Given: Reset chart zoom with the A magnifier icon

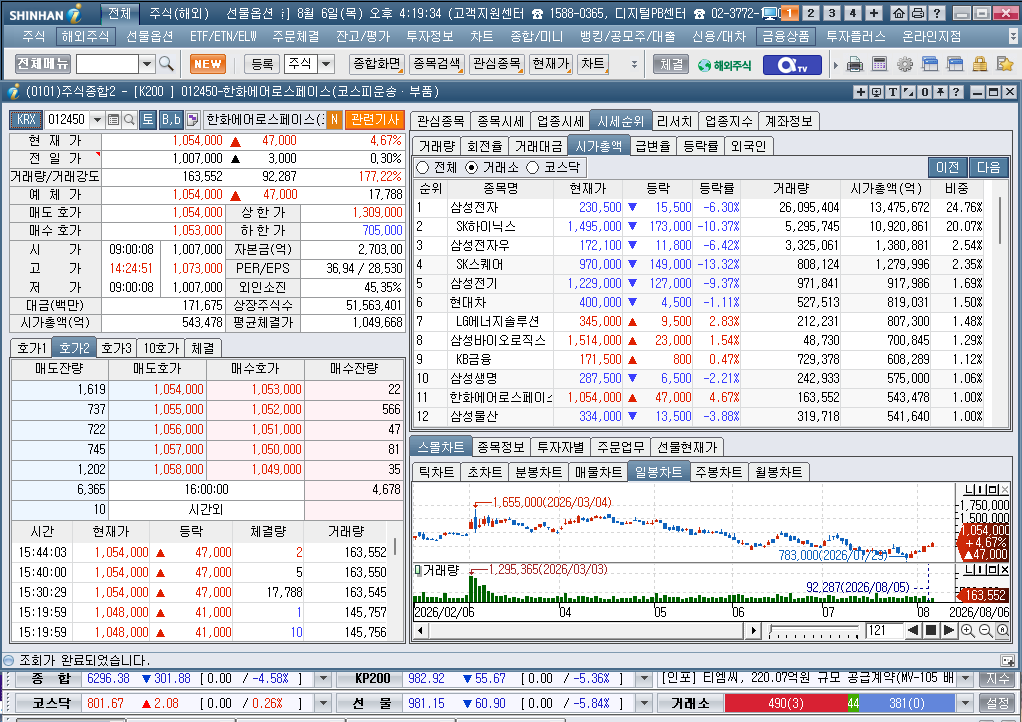Looking at the screenshot, I should pos(1002,630).
